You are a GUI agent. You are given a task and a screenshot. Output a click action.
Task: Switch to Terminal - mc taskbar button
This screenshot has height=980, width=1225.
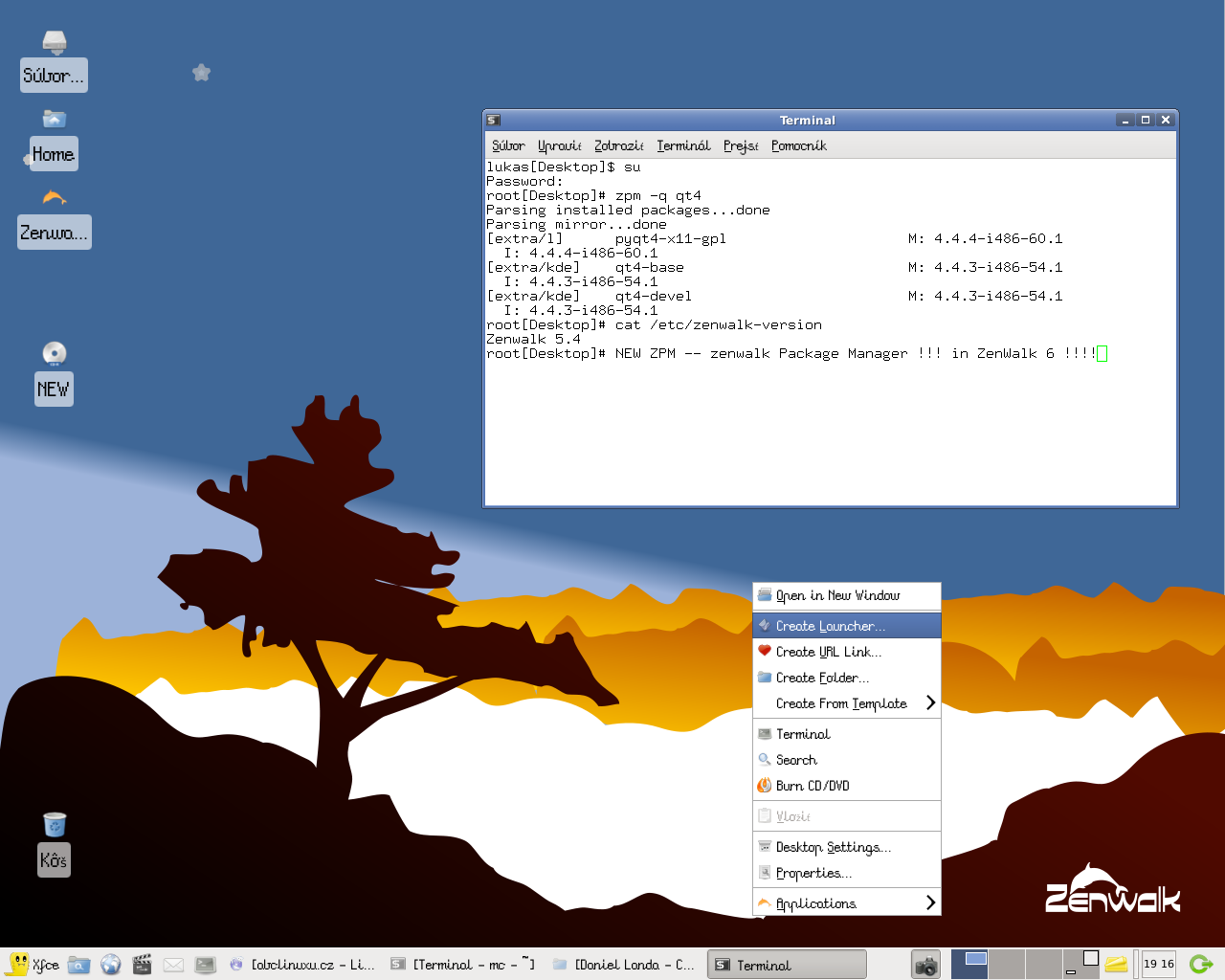[464, 965]
